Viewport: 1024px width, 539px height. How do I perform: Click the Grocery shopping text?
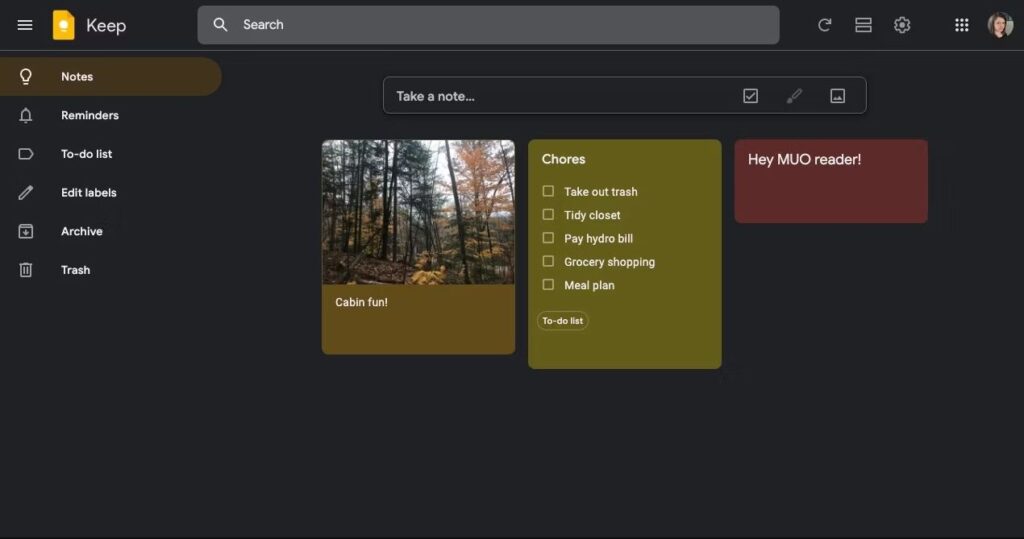[609, 262]
